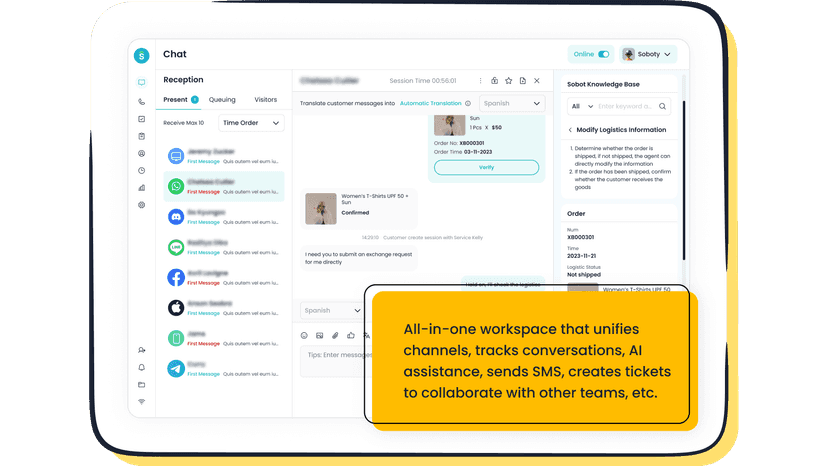Select the Facebook conversation in list
Screen dimensions: 828x466
pos(224,277)
